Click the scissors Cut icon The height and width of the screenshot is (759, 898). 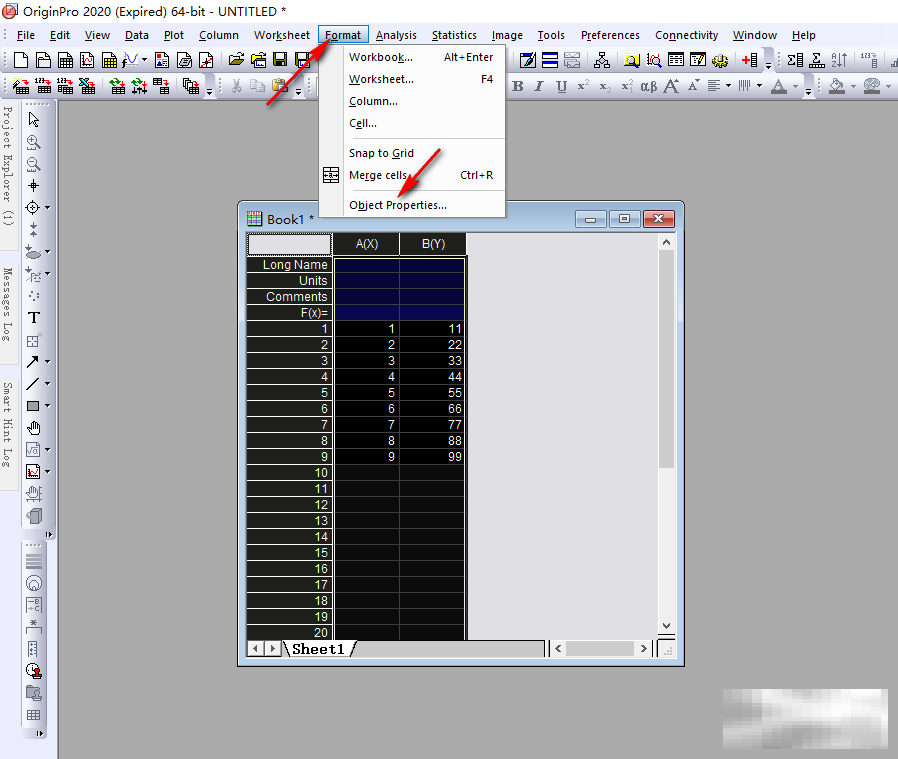(x=236, y=86)
